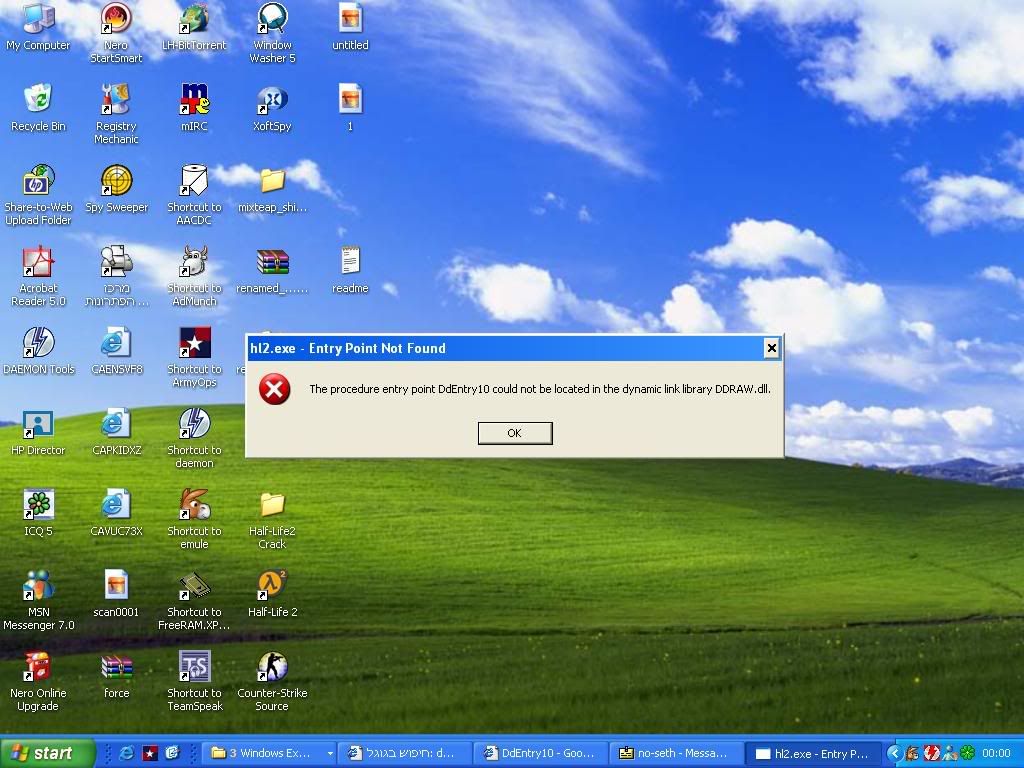Expand hidden system tray icons

pos(894,754)
